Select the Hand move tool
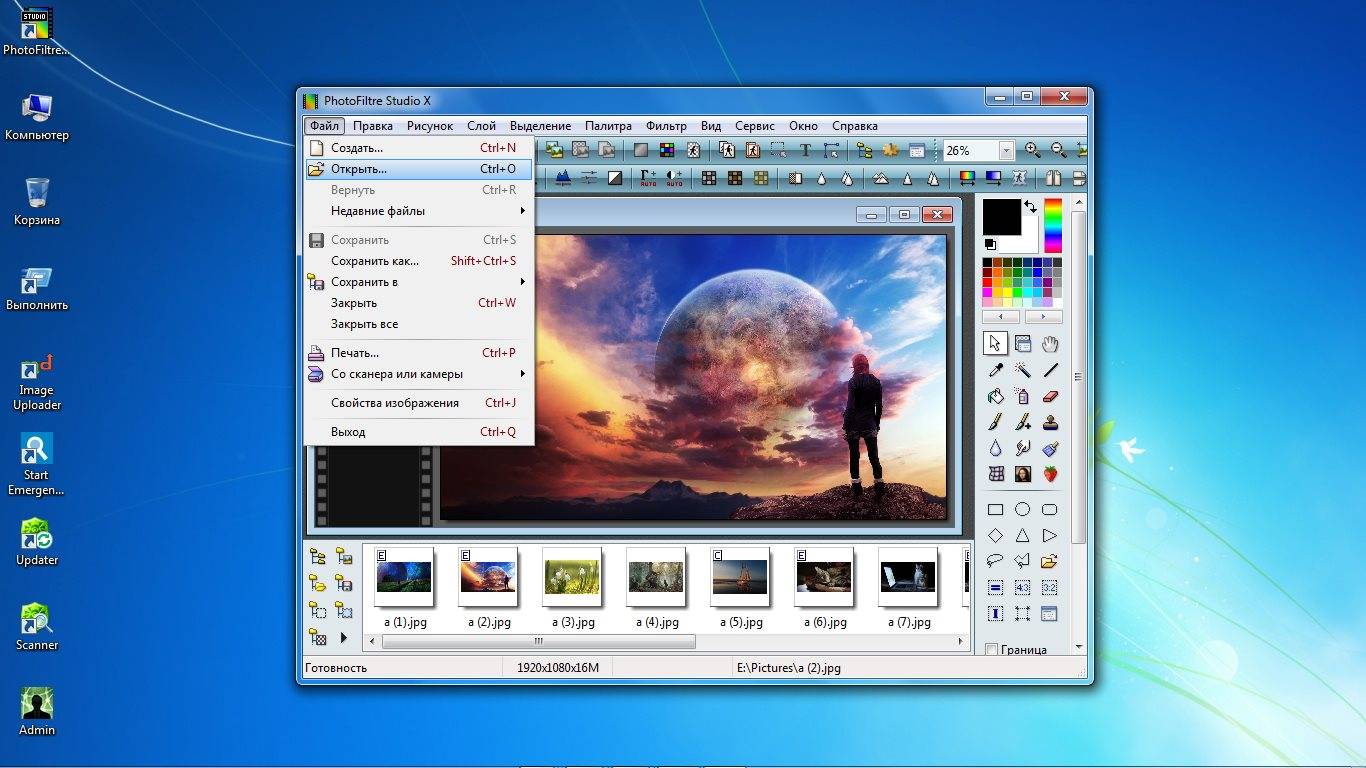The height and width of the screenshot is (768, 1366). (x=1050, y=344)
